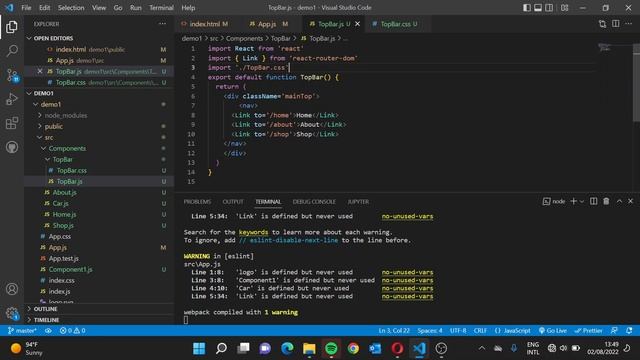Open the Selection menu
The width and height of the screenshot is (640, 360).
coord(71,7)
